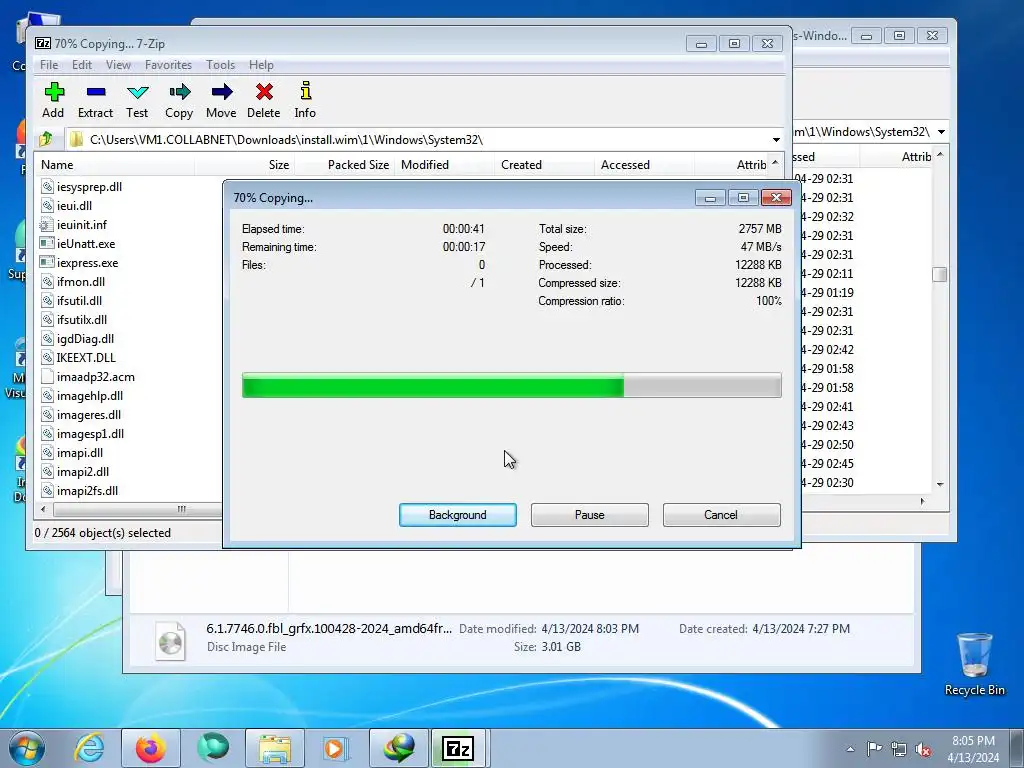Open the Tools menu

coord(221,65)
